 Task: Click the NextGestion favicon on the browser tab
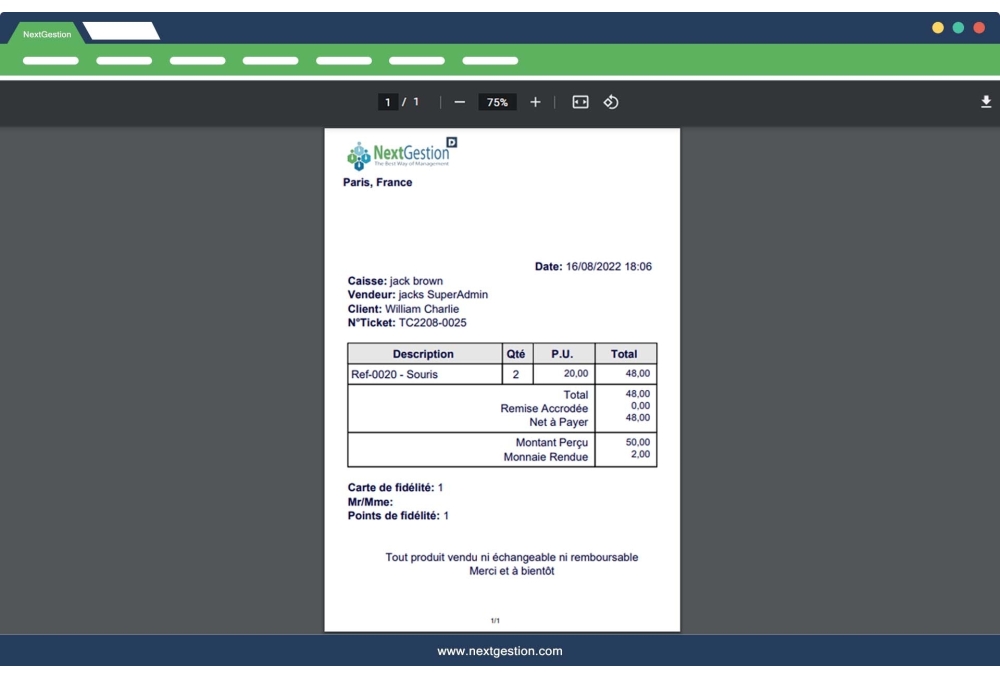(x=24, y=33)
